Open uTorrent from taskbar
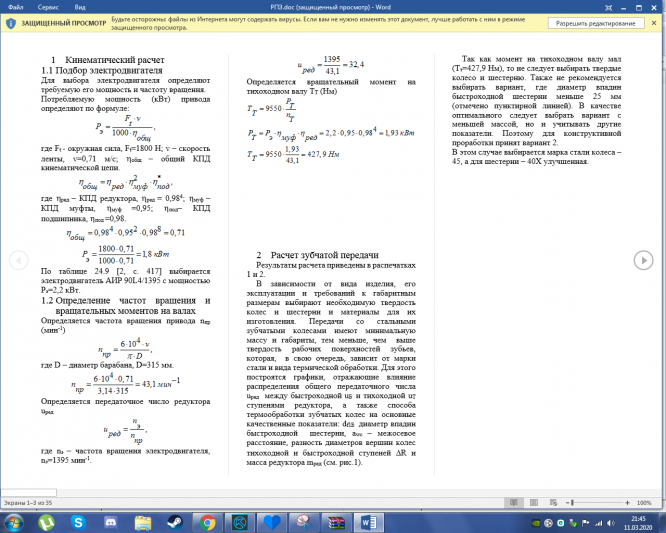The image size is (666, 533). (x=46, y=522)
